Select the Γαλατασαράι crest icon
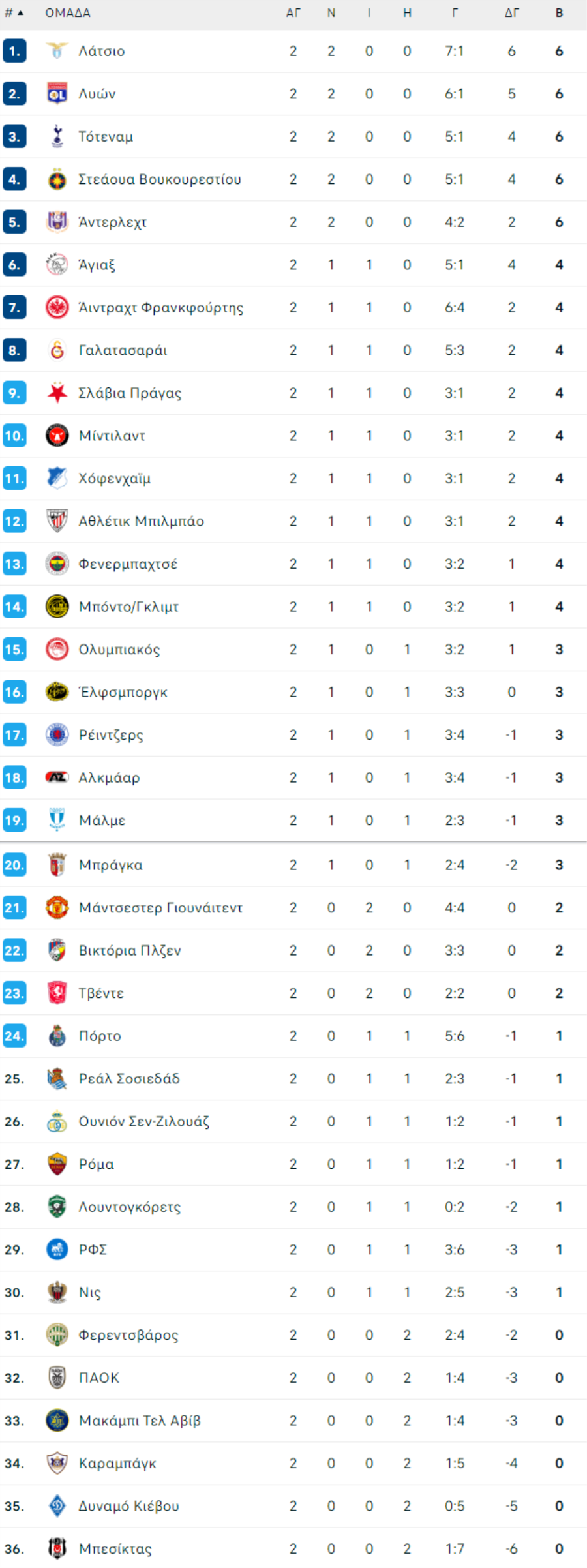 [57, 350]
